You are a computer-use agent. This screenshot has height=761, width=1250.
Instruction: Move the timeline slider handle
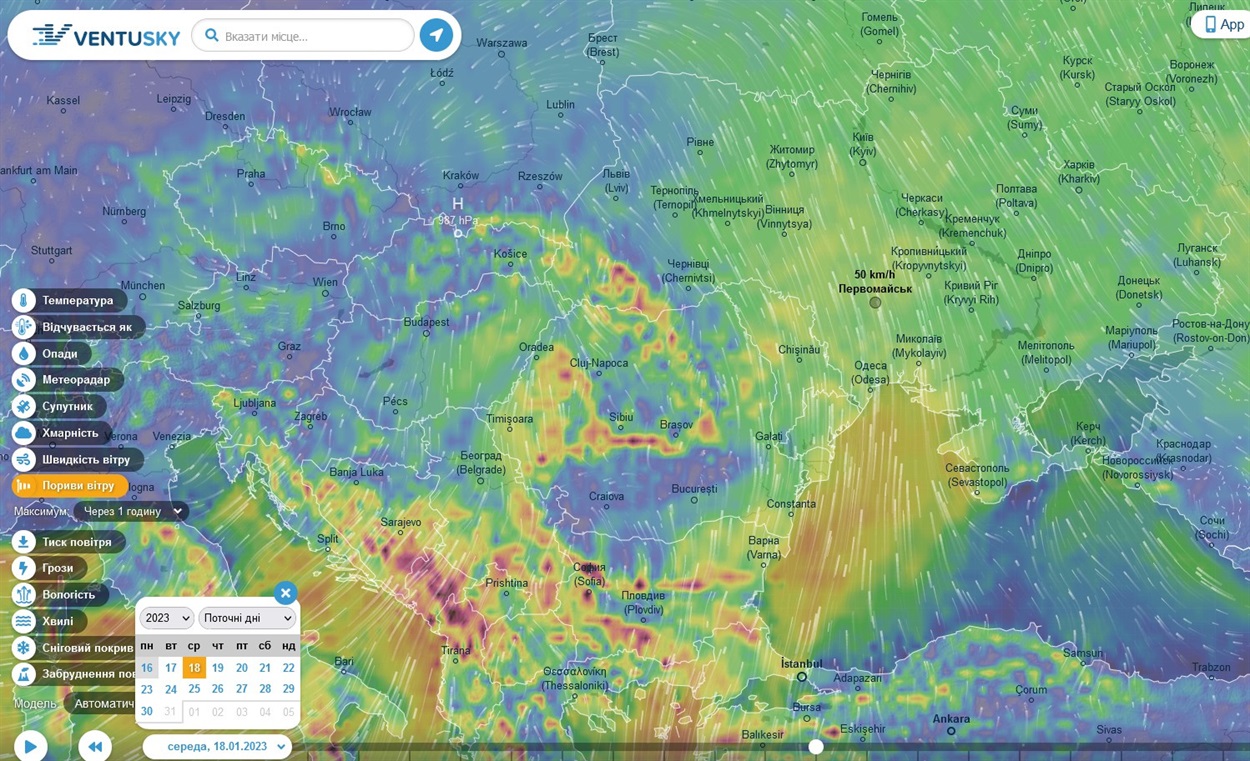[x=816, y=747]
